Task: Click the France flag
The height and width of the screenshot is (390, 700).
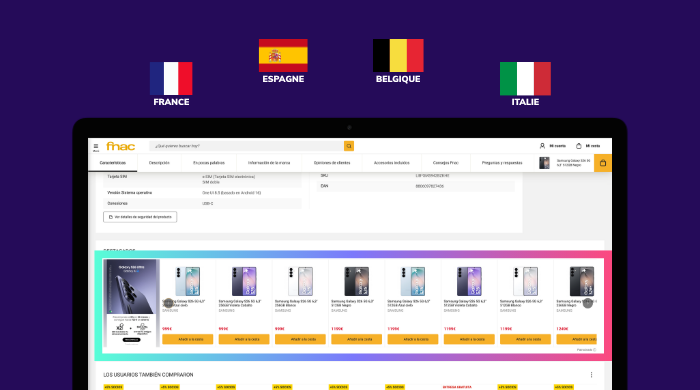Action: (x=171, y=79)
